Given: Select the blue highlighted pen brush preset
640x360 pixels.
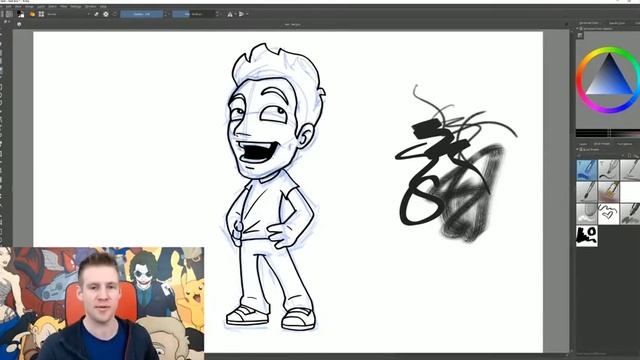Looking at the screenshot, I should [x=587, y=170].
